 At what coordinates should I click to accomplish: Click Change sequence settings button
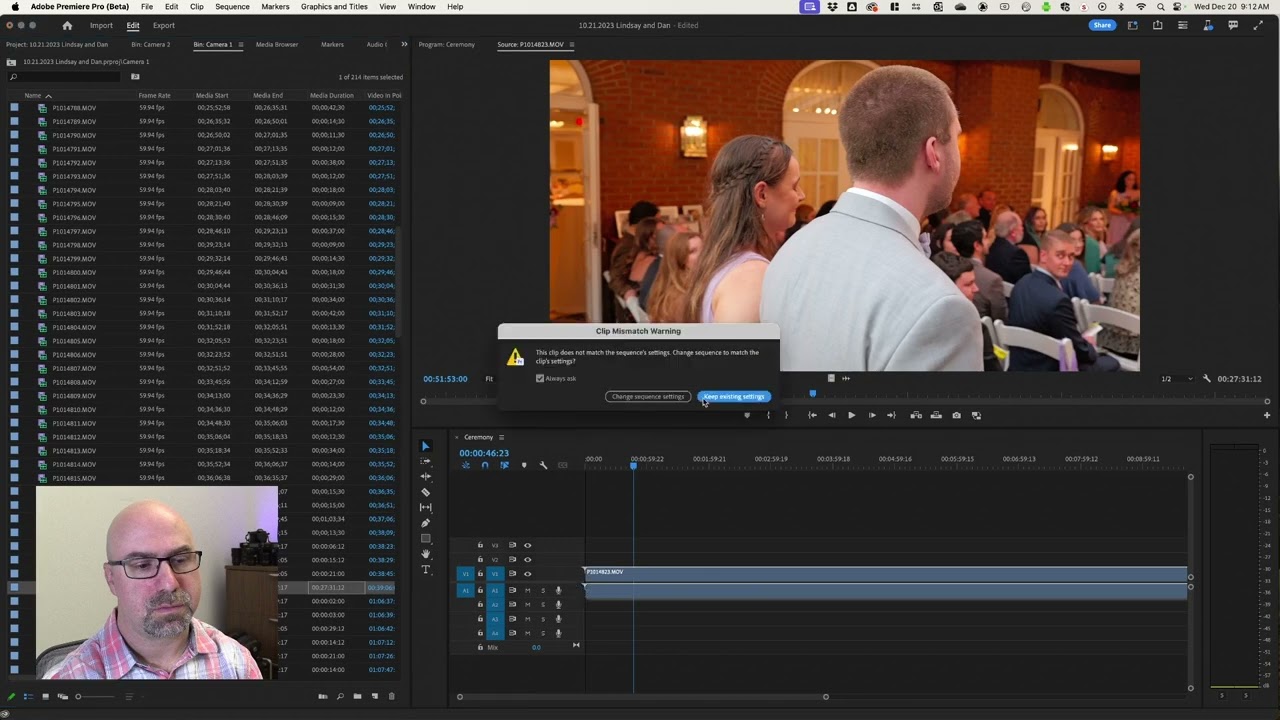tap(648, 397)
